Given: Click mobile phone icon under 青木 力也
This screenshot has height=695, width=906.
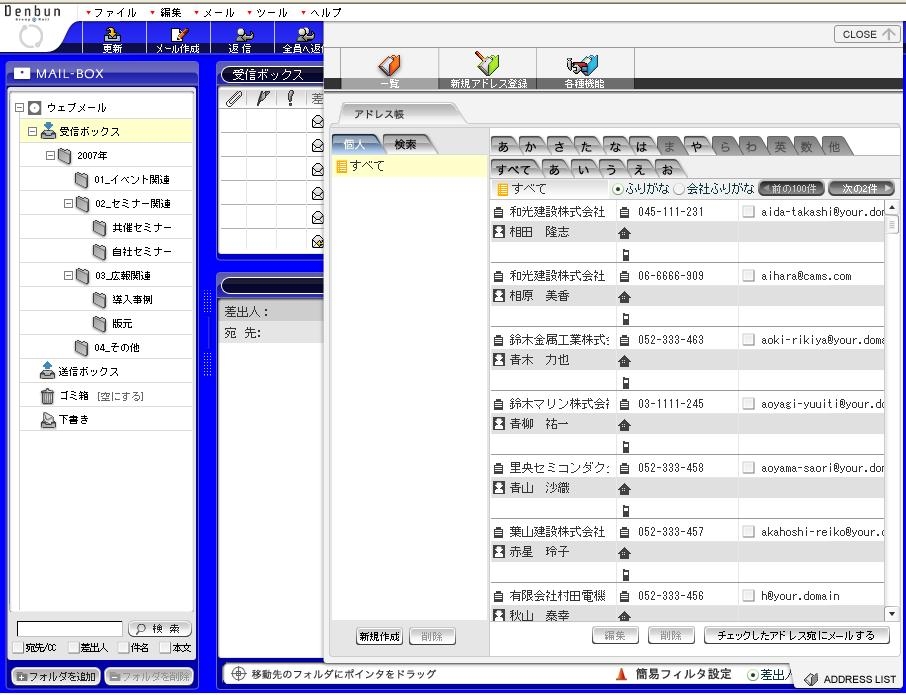Looking at the screenshot, I should pos(625,382).
